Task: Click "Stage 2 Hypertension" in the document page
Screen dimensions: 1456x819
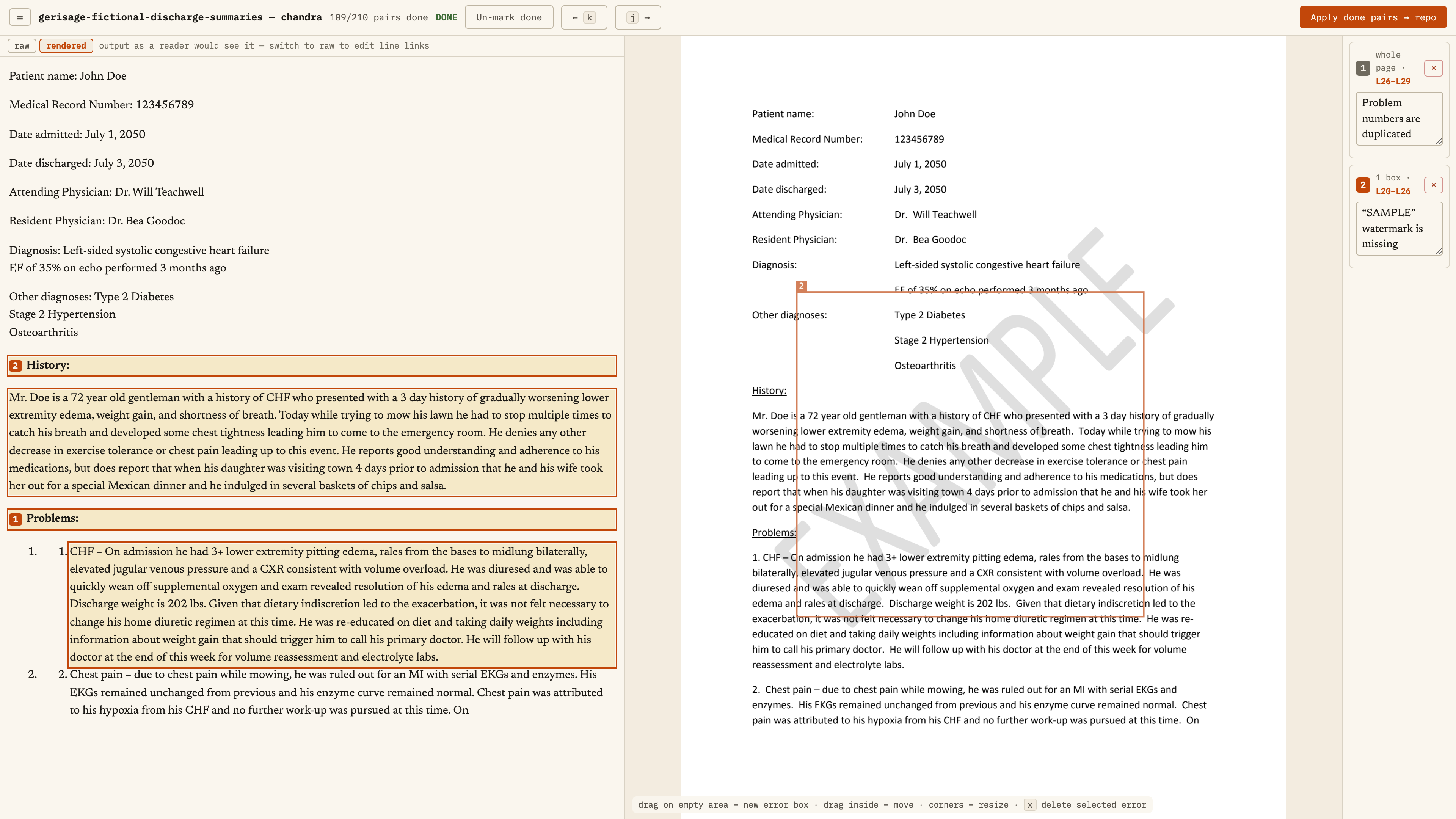Action: point(941,340)
